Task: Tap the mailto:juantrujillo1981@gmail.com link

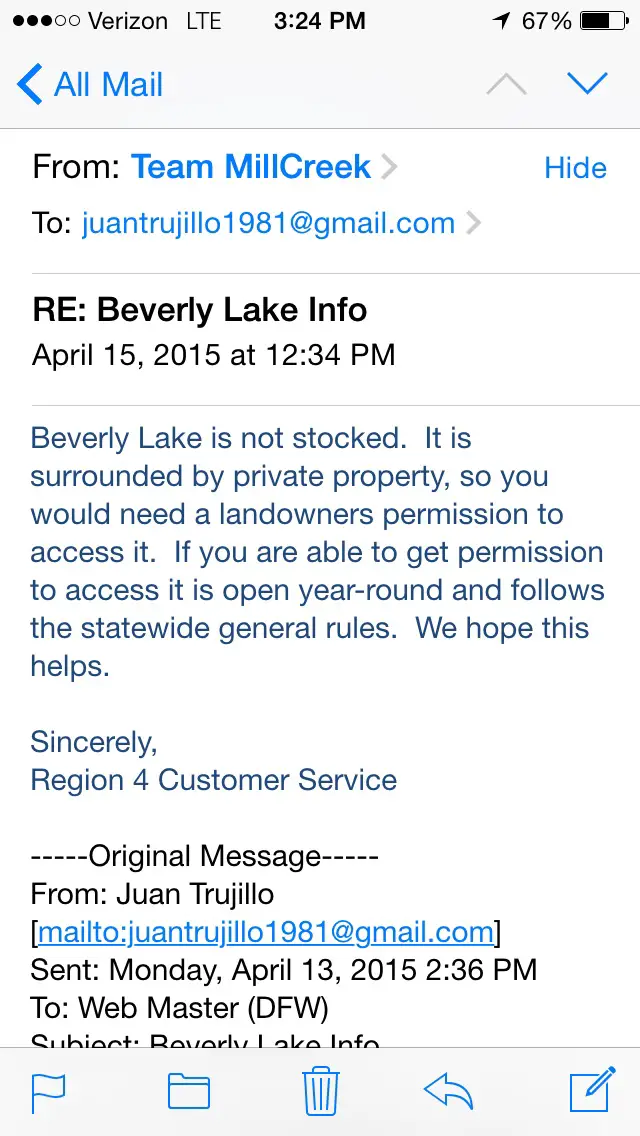Action: click(265, 933)
